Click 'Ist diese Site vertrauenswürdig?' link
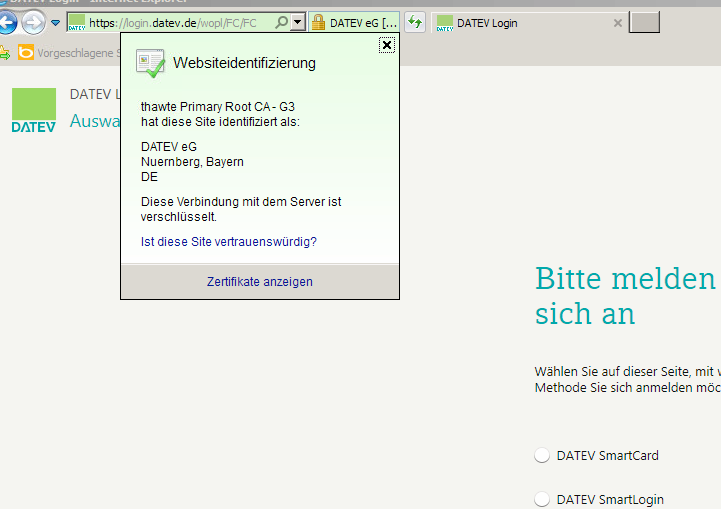Image resolution: width=721 pixels, height=509 pixels. coord(229,241)
